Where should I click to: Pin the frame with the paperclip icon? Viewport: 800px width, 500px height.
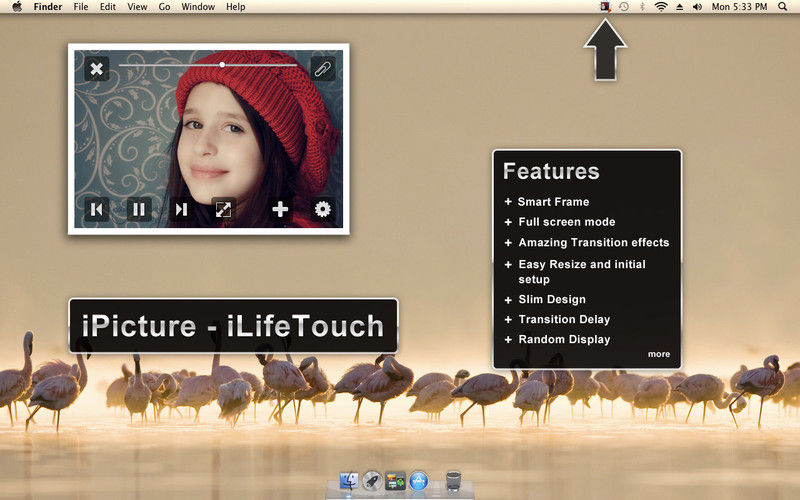(322, 68)
